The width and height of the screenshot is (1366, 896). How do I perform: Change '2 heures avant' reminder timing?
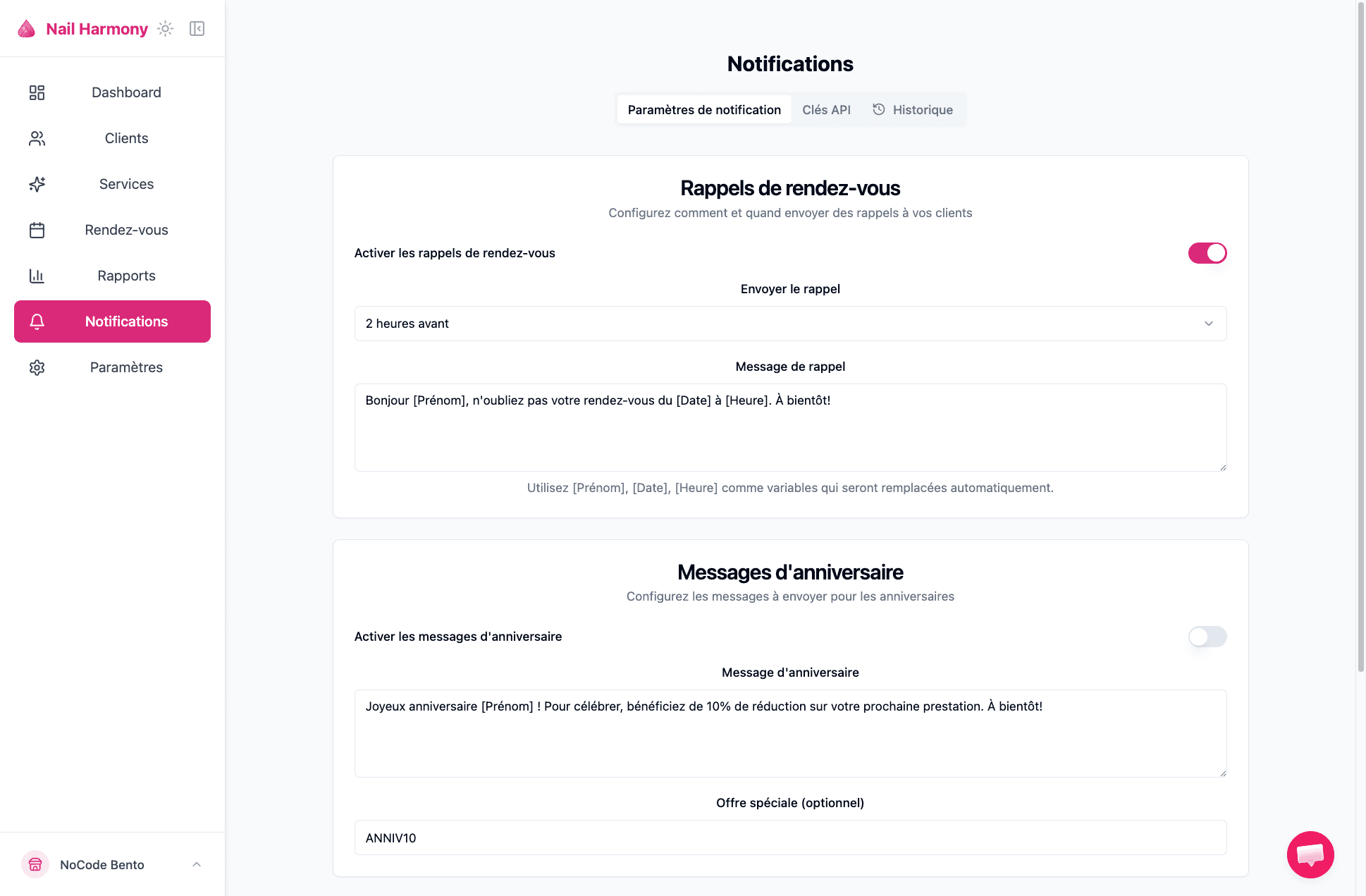click(789, 324)
